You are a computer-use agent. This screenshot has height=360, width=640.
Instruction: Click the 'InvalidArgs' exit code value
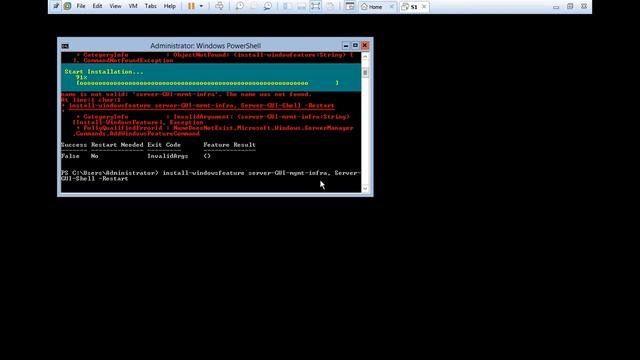click(x=167, y=156)
